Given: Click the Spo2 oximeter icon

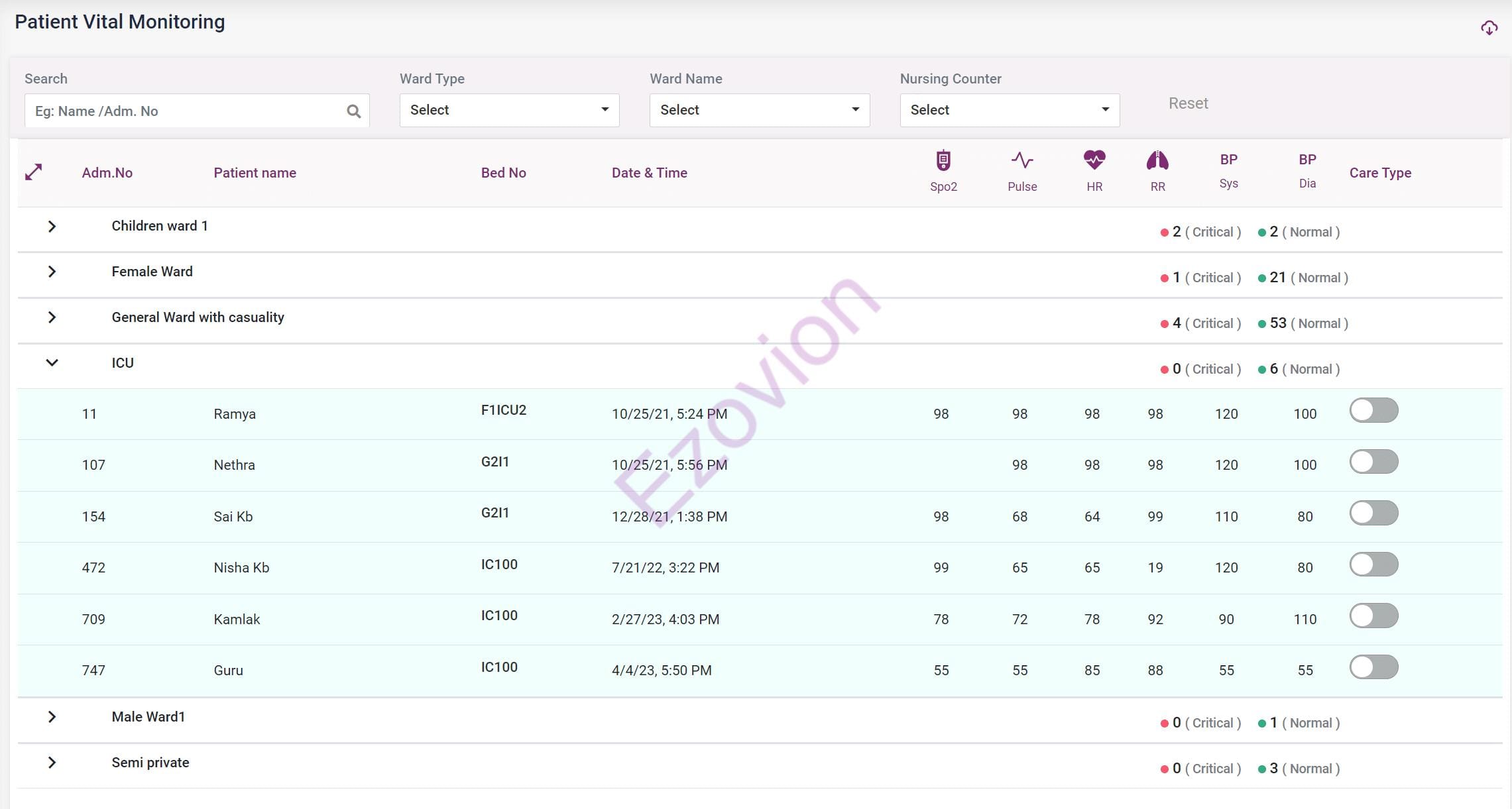Looking at the screenshot, I should (x=943, y=161).
